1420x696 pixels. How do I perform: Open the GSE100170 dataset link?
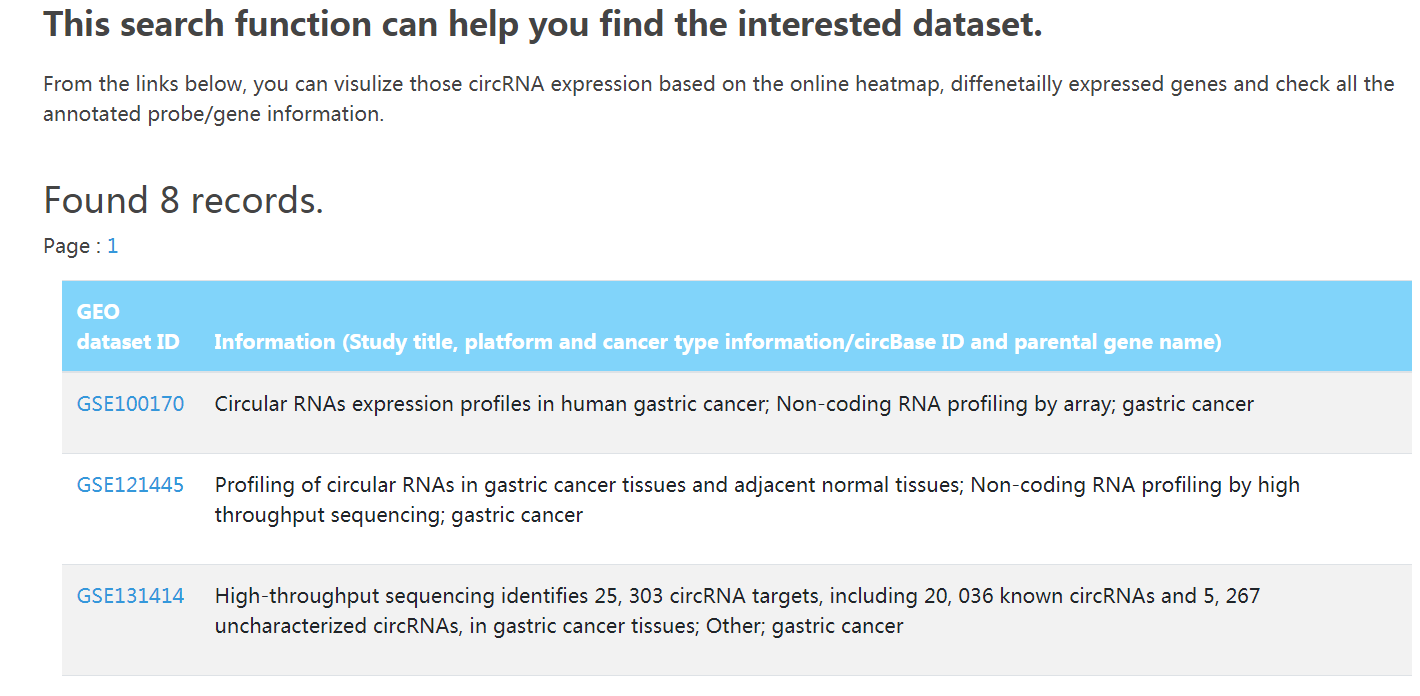pos(130,404)
